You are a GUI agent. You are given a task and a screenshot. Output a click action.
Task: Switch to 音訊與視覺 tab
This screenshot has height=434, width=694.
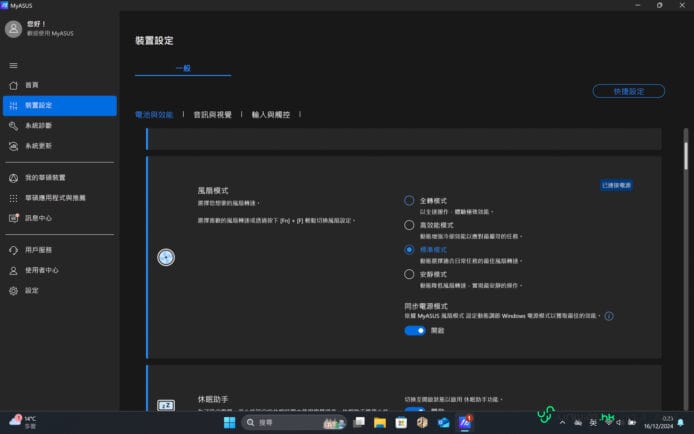212,115
